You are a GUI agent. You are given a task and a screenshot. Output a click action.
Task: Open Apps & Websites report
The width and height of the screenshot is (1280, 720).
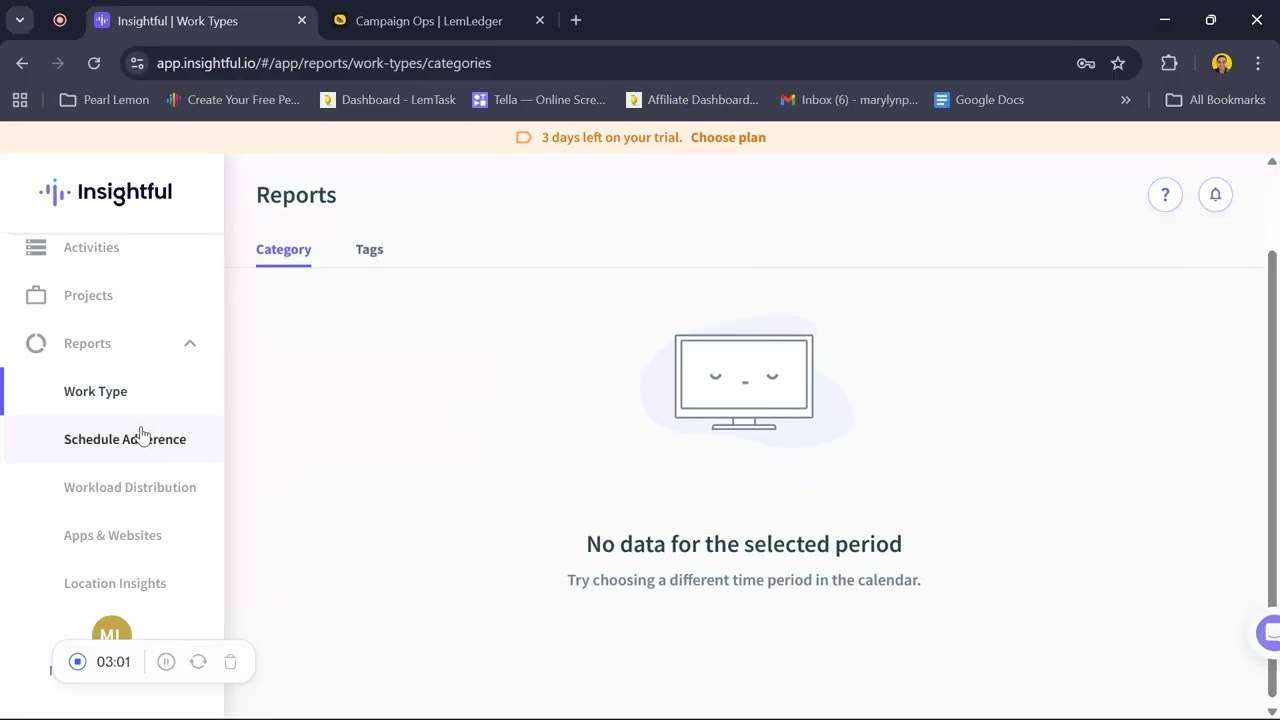[112, 535]
